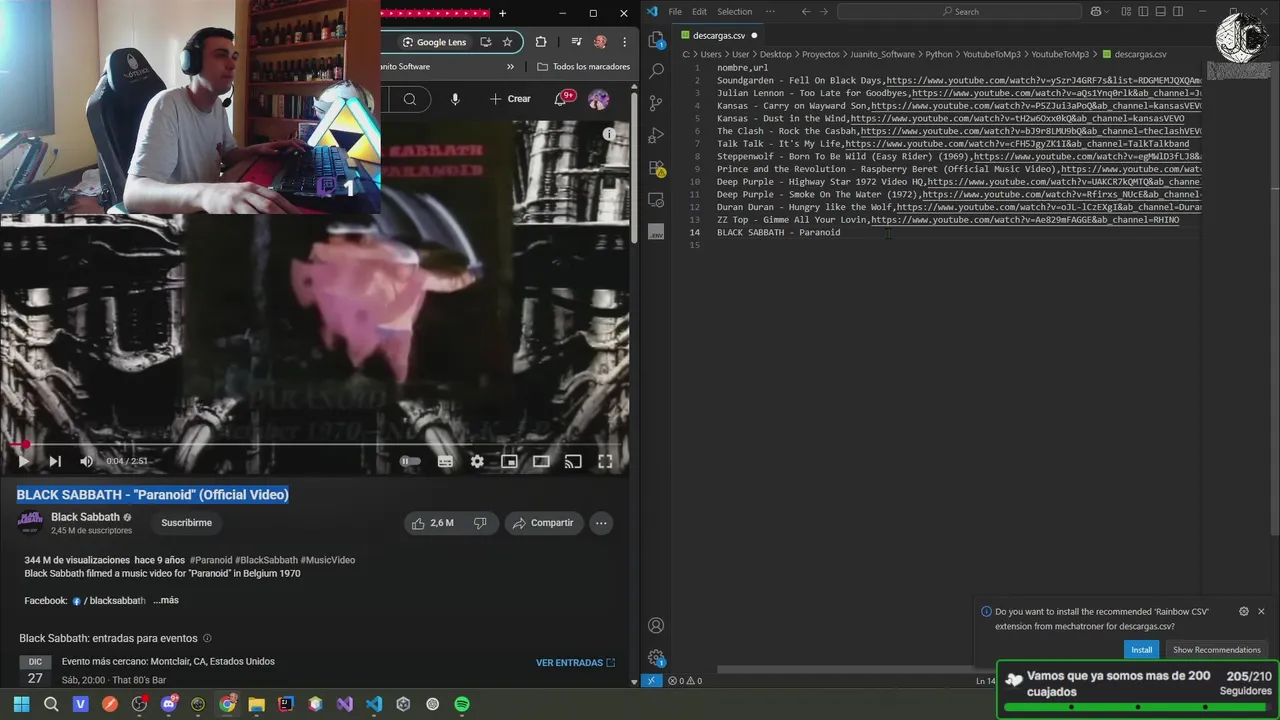The width and height of the screenshot is (1280, 720).
Task: Click the line 'BLACK SABBATH - Paranoid' in editor
Action: pyautogui.click(x=778, y=232)
